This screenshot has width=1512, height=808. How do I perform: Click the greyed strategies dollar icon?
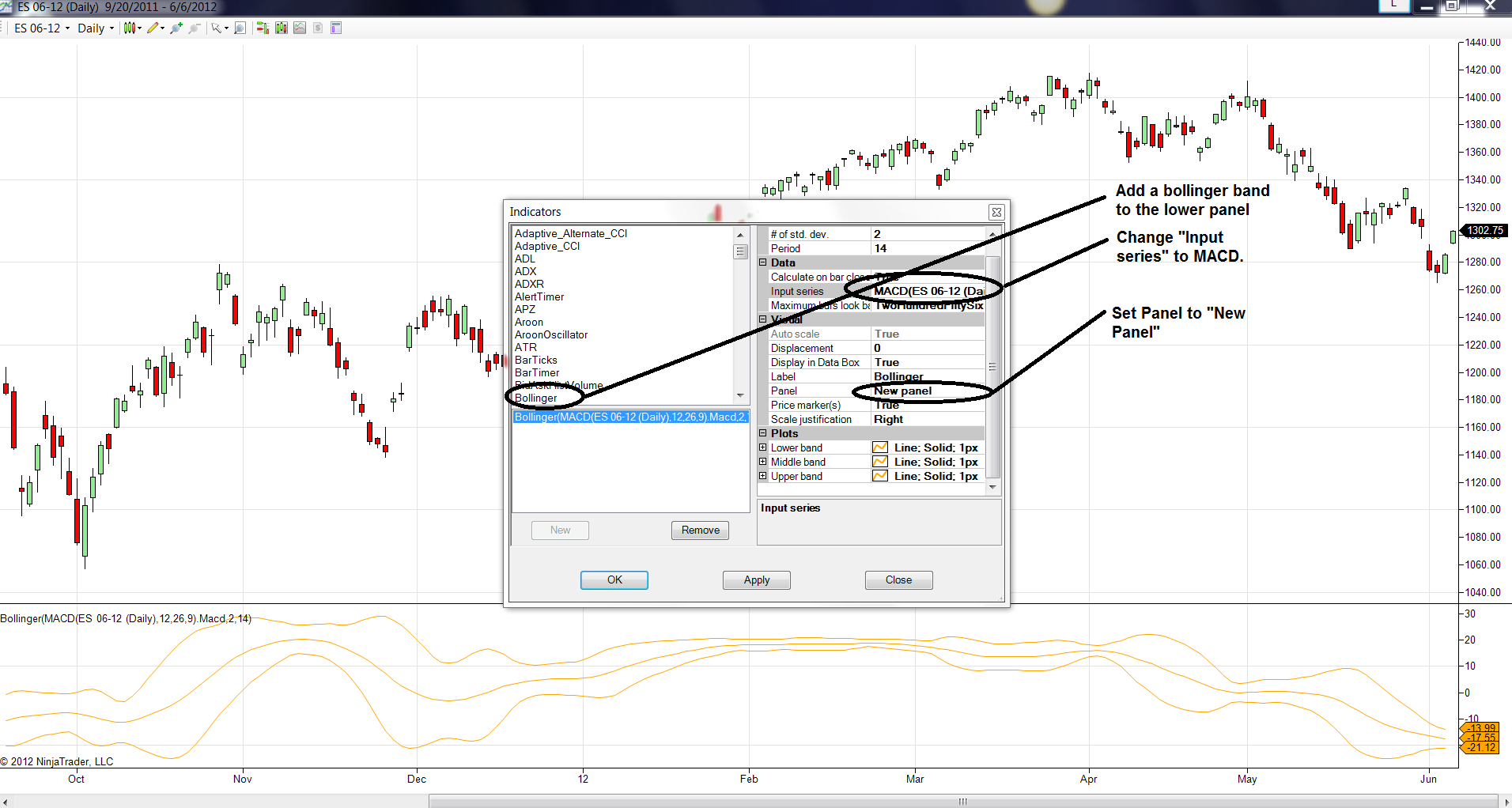(x=318, y=28)
